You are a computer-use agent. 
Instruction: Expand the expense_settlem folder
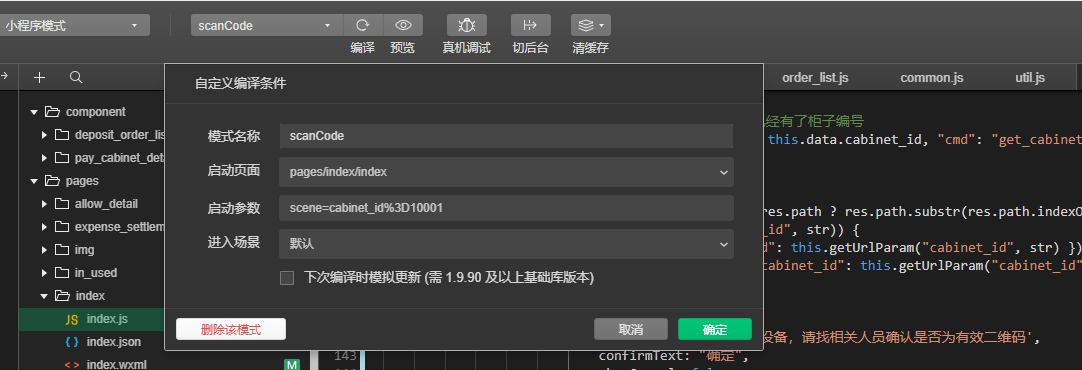45,227
